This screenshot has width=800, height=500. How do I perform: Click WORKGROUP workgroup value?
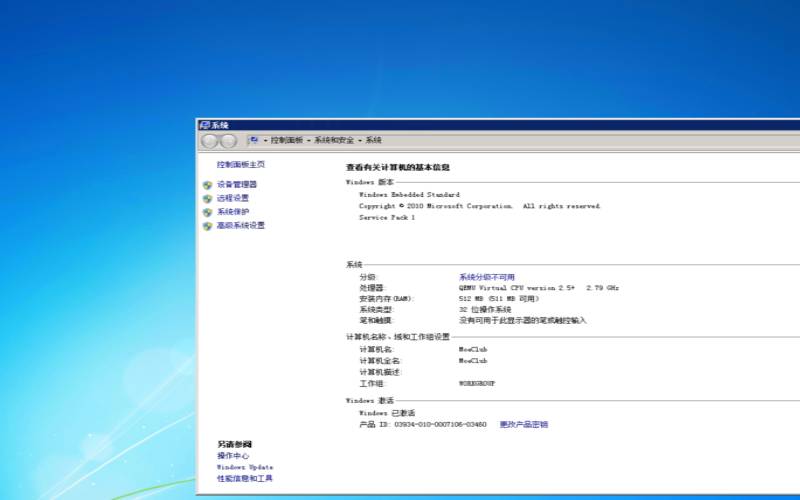click(x=477, y=383)
